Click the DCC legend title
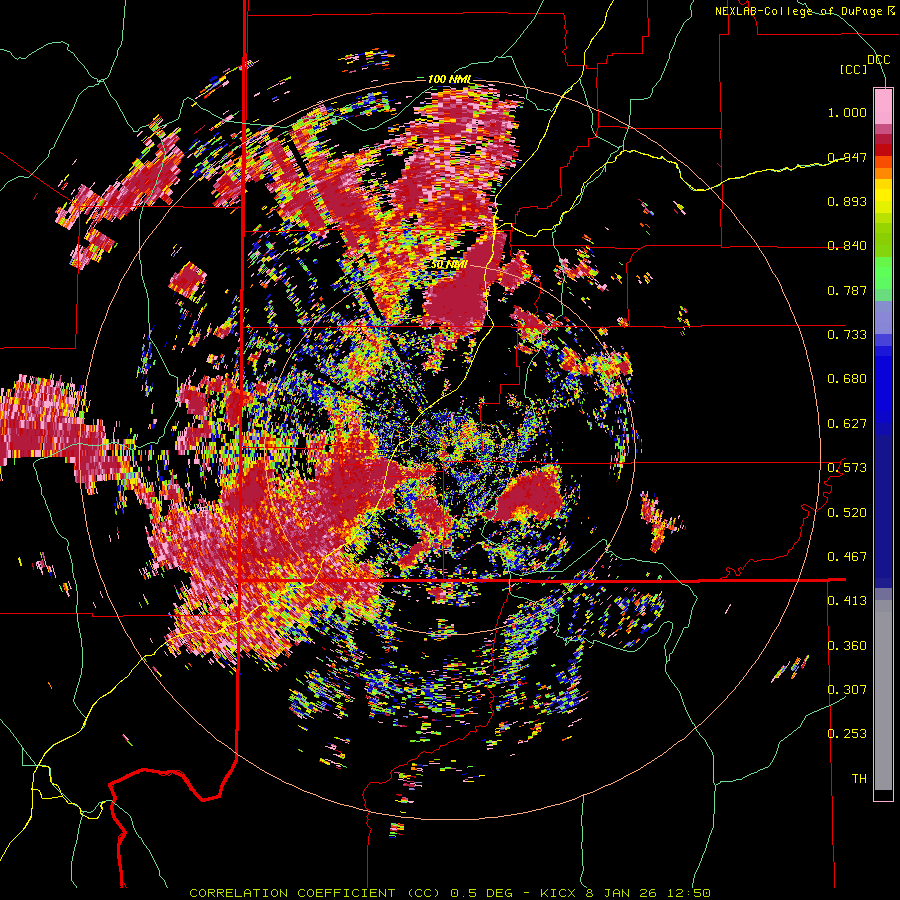The height and width of the screenshot is (900, 900). [x=878, y=60]
